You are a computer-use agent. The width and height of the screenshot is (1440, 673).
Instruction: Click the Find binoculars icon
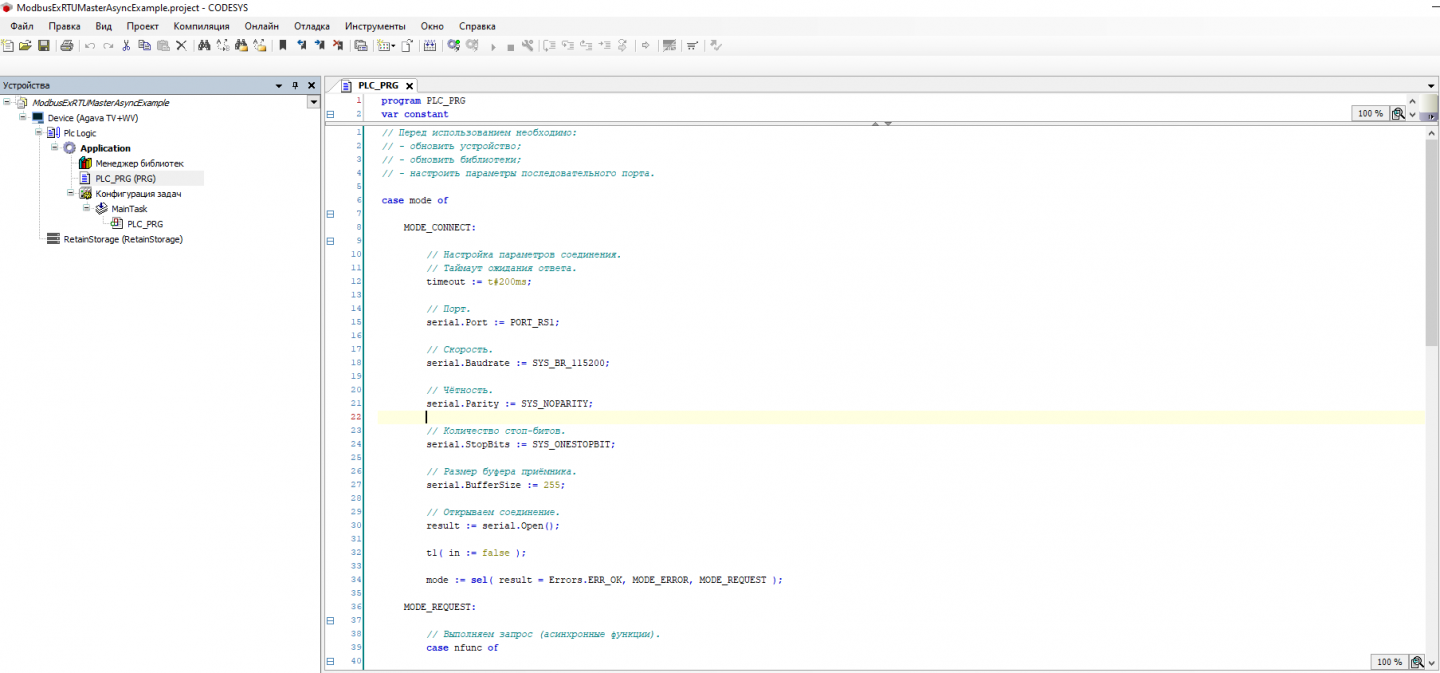204,46
